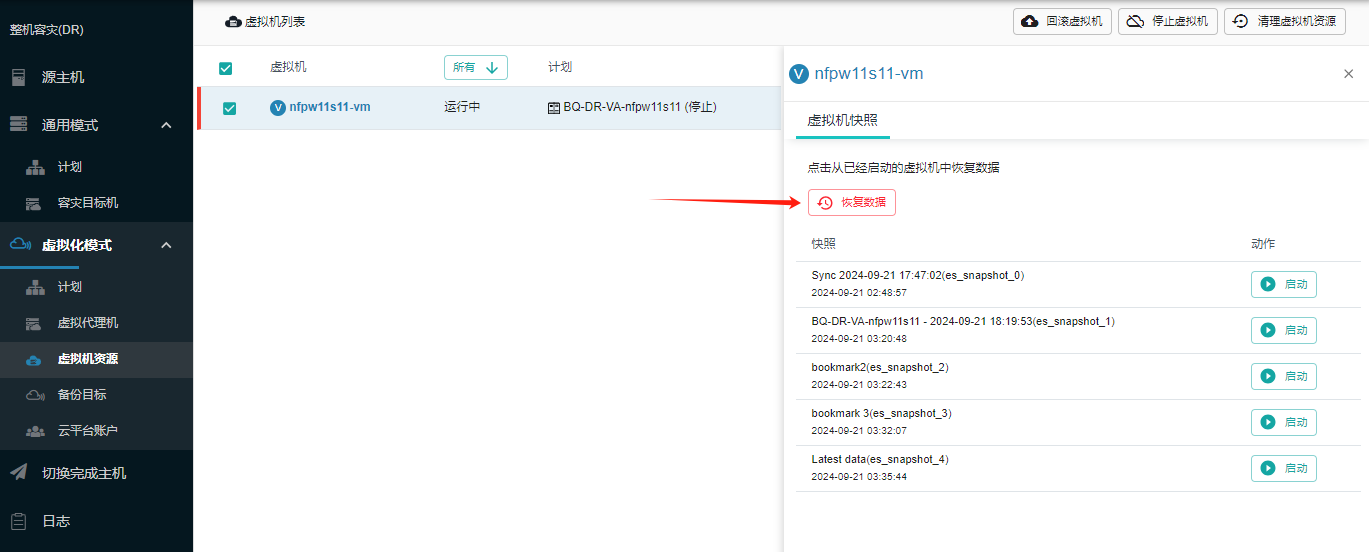This screenshot has height=552, width=1369.
Task: Click the 回滚虚拟机 button
Action: (x=1062, y=21)
